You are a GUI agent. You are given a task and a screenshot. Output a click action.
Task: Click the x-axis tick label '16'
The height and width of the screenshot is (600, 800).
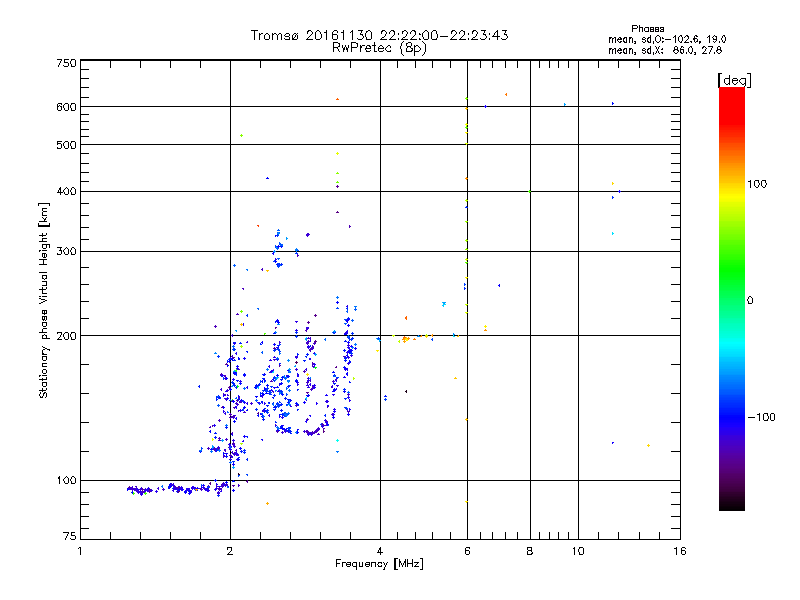680,551
